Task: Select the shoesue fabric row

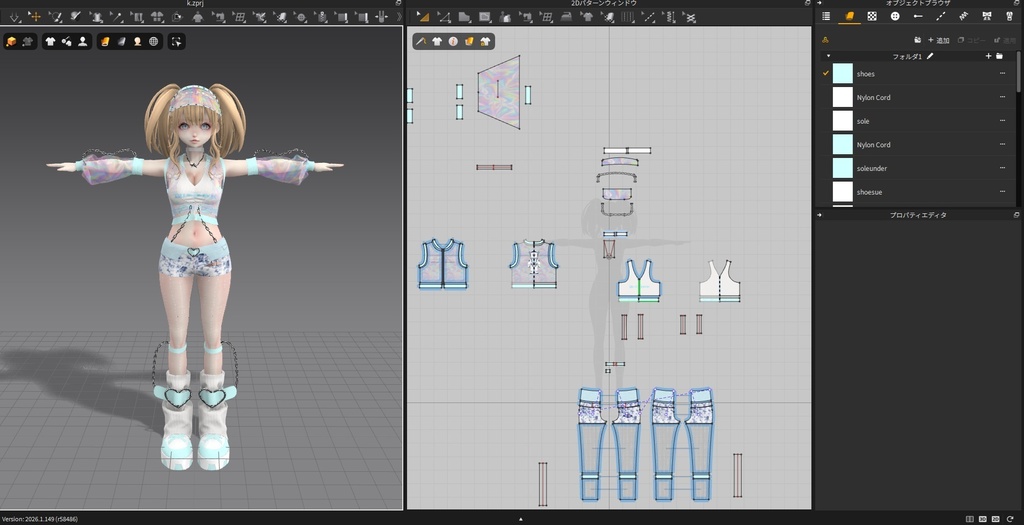Action: tap(918, 192)
